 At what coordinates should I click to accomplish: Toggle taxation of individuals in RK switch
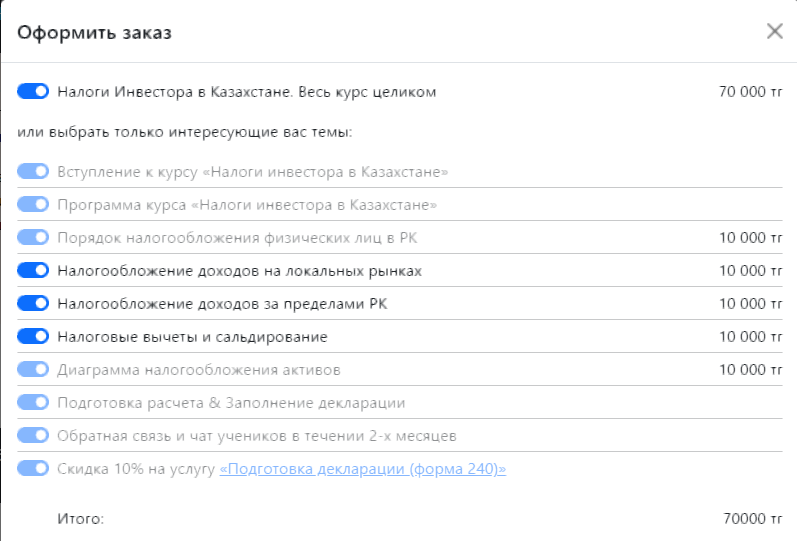click(33, 238)
